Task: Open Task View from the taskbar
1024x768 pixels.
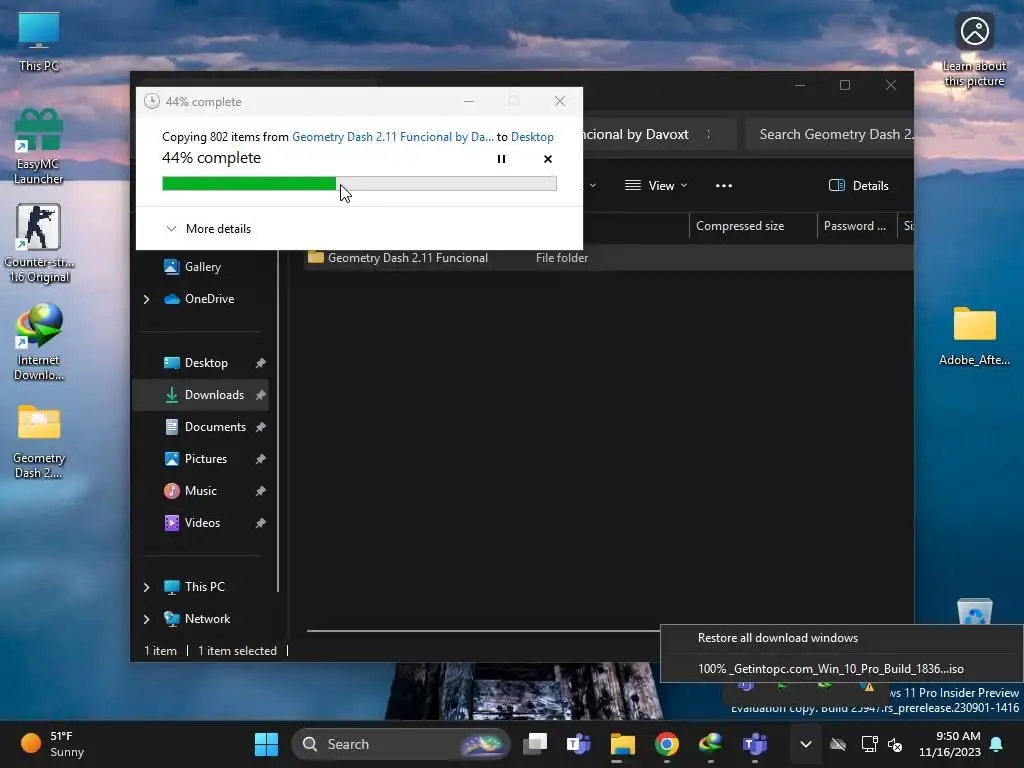Action: (x=535, y=744)
